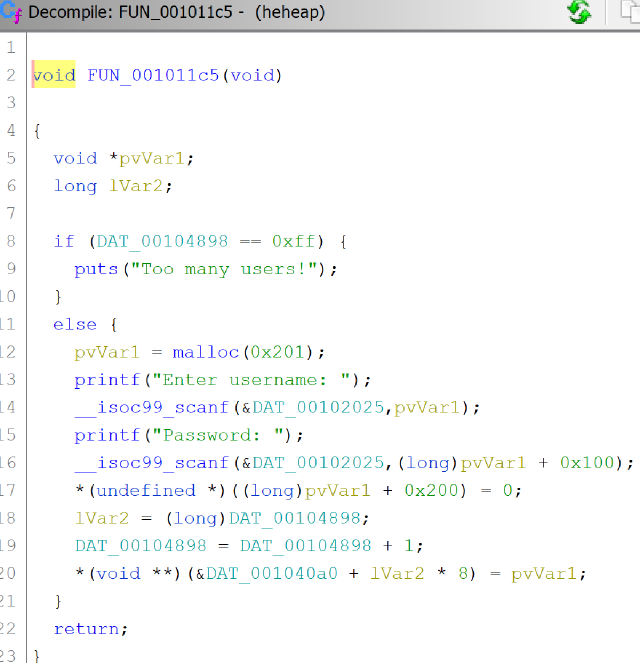This screenshot has height=663, width=640.
Task: Click the puts call on line 9
Action: (x=96, y=269)
